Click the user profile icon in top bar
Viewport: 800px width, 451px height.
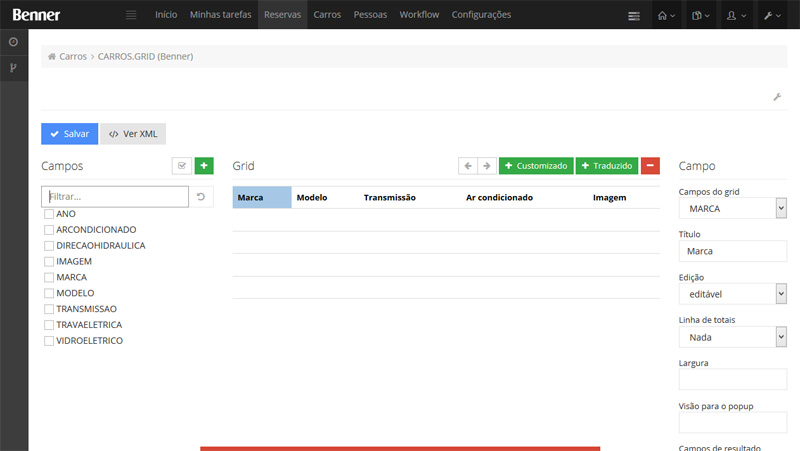tap(736, 15)
